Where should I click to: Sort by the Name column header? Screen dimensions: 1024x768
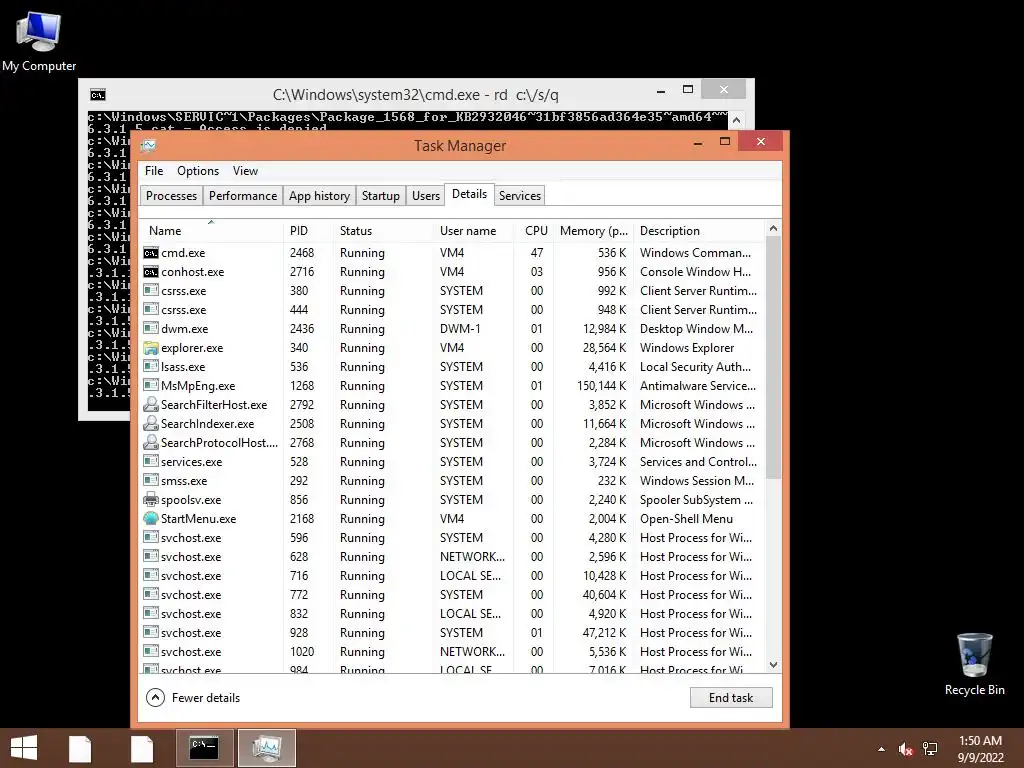pyautogui.click(x=211, y=231)
